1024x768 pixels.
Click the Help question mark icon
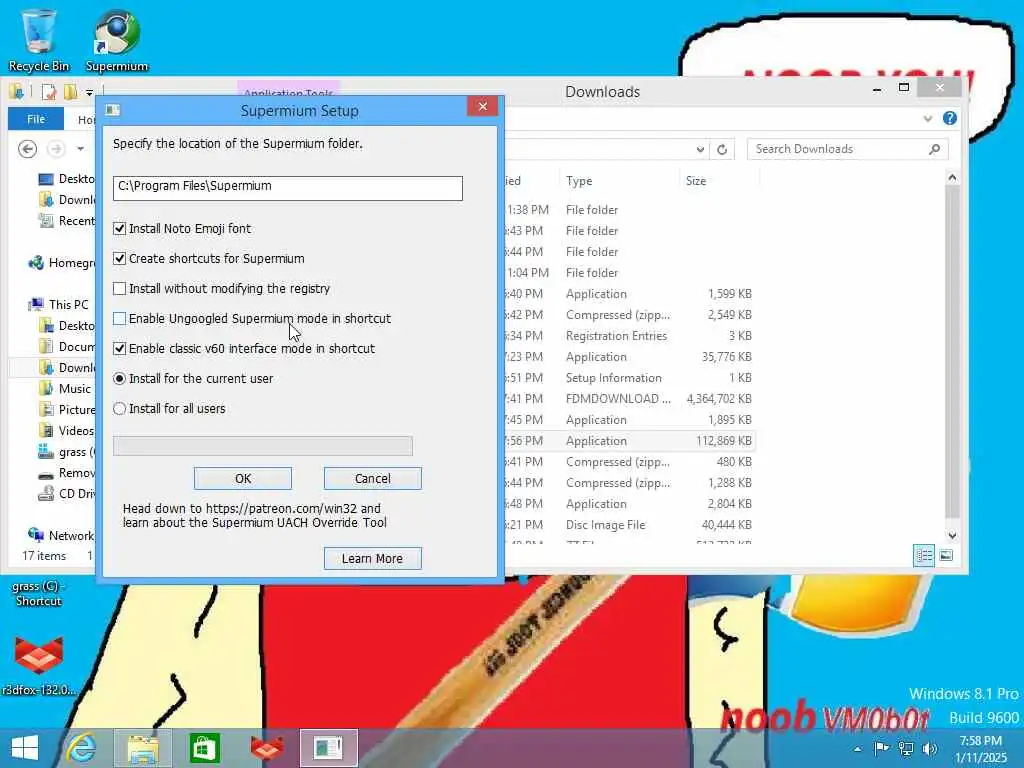(950, 118)
